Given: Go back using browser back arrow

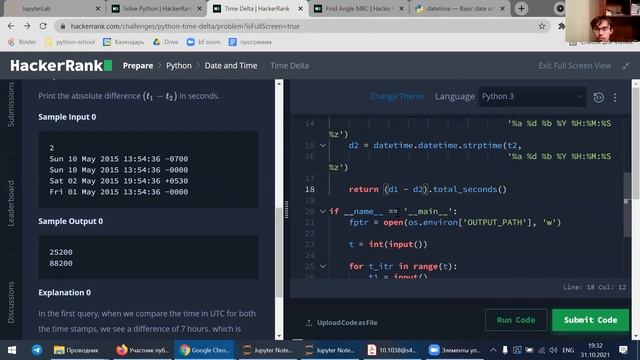Looking at the screenshot, I should click(11, 26).
